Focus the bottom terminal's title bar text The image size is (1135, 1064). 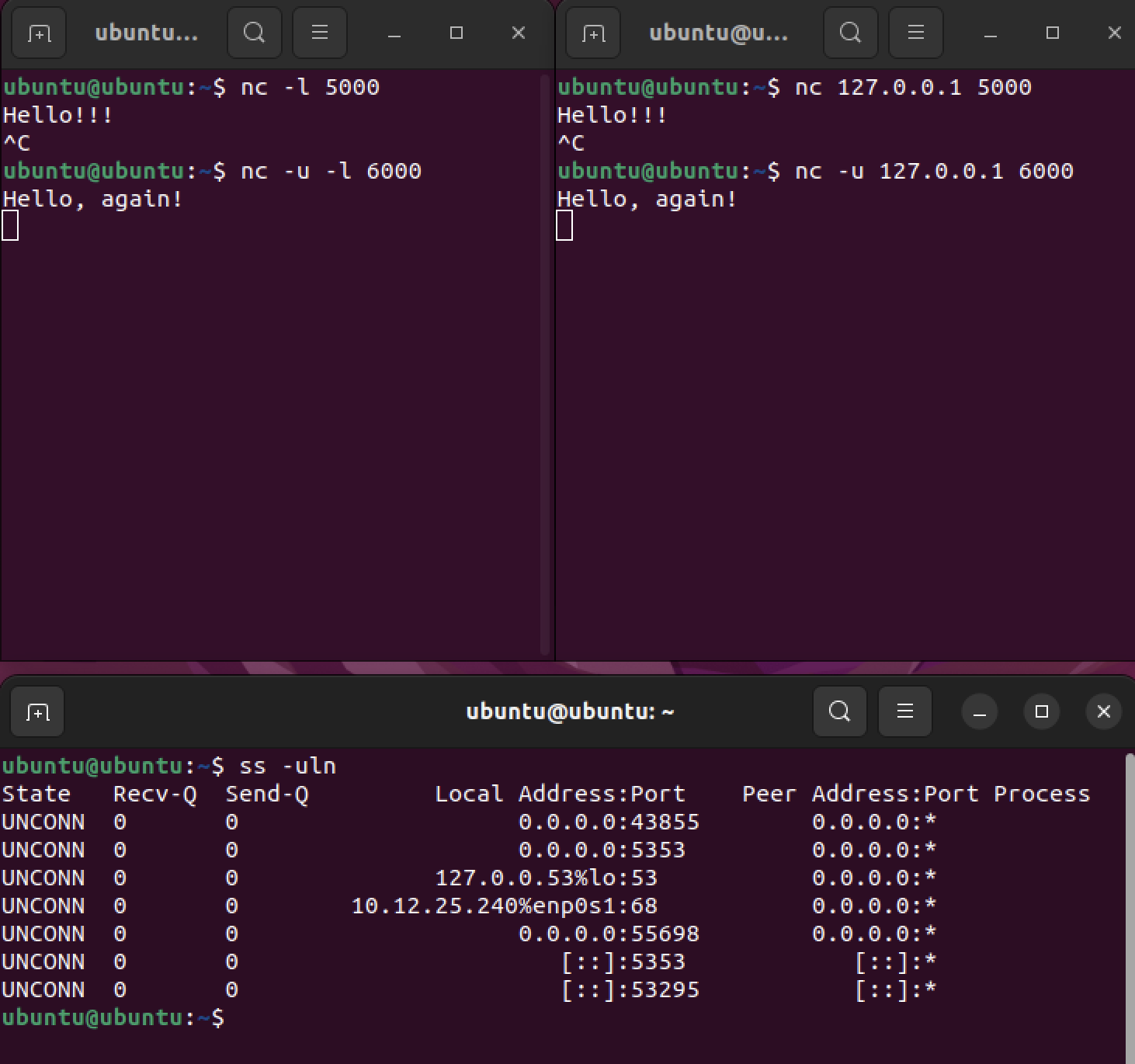pos(570,711)
